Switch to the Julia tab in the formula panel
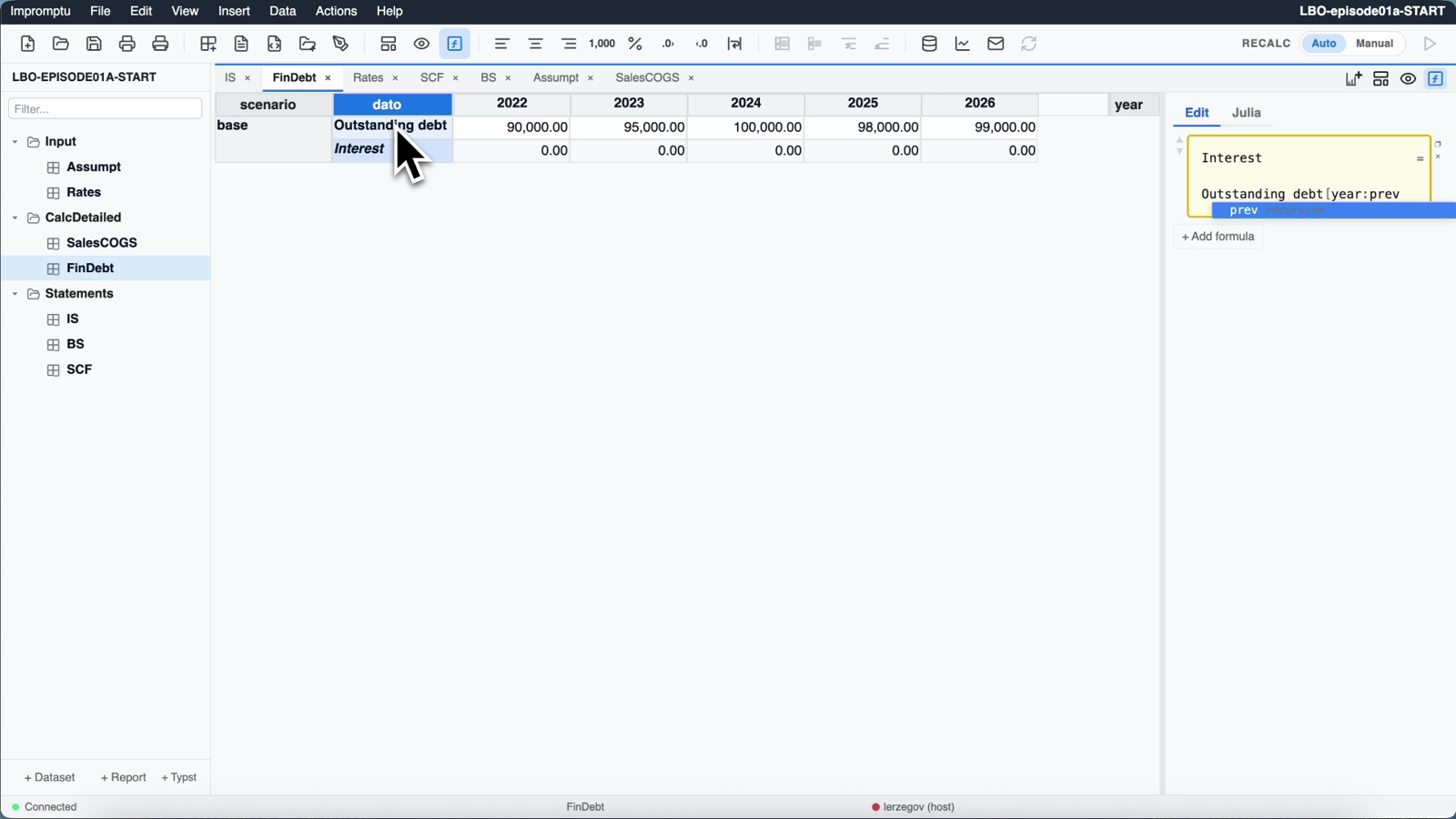 1246,113
